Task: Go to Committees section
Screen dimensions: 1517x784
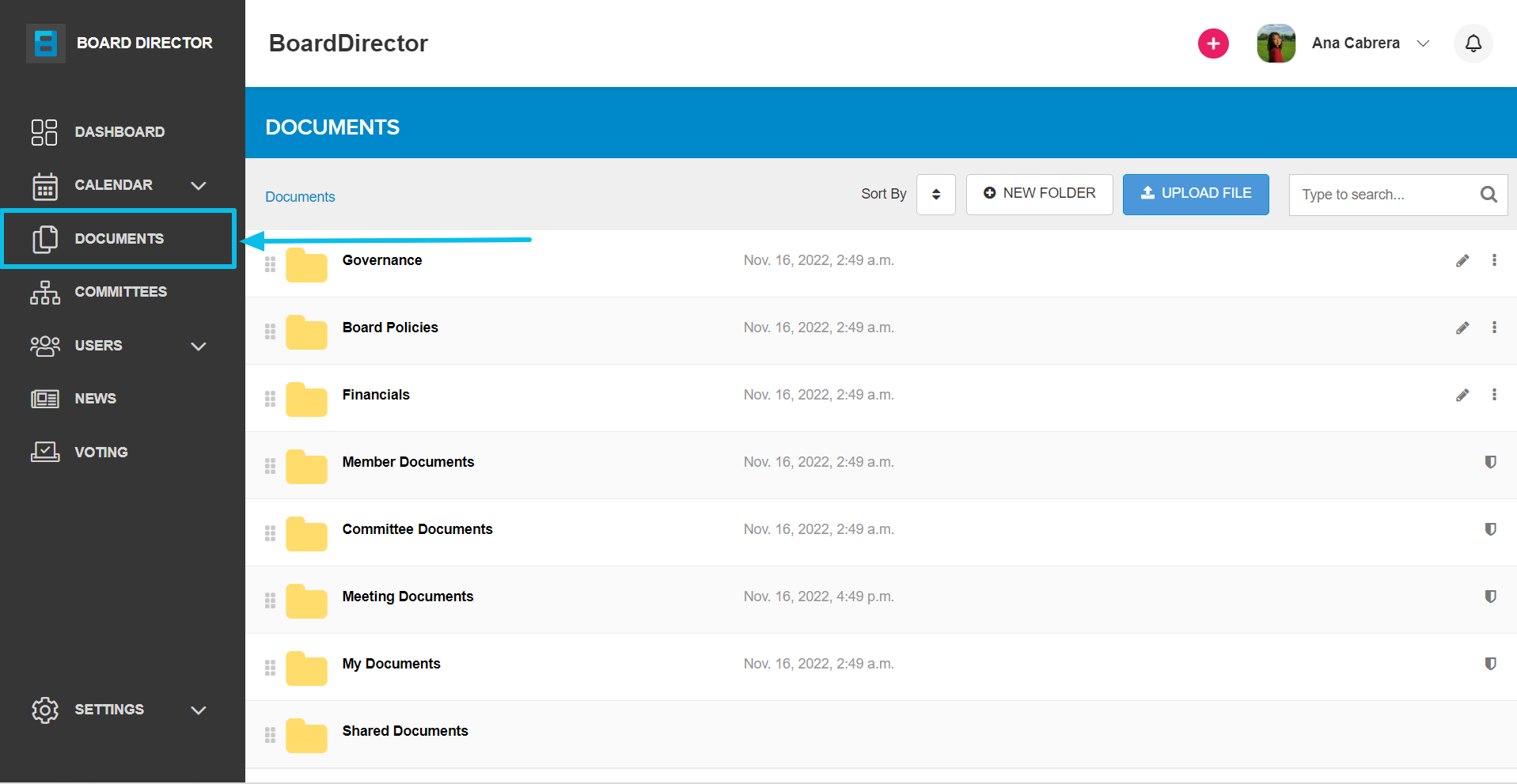Action: [x=120, y=292]
